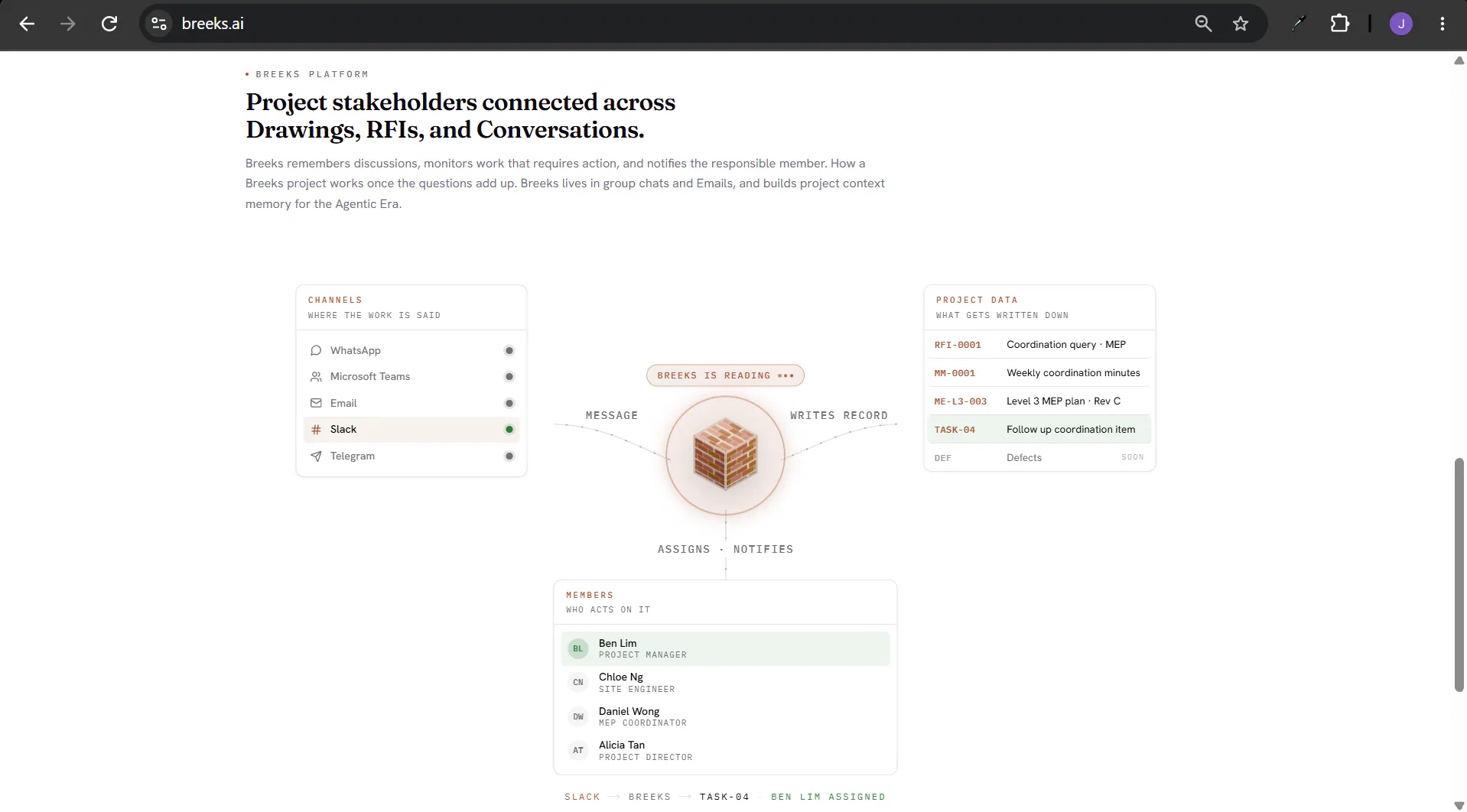Viewport: 1467px width, 812px height.
Task: Reload the breeks.ai page
Action: tap(109, 24)
